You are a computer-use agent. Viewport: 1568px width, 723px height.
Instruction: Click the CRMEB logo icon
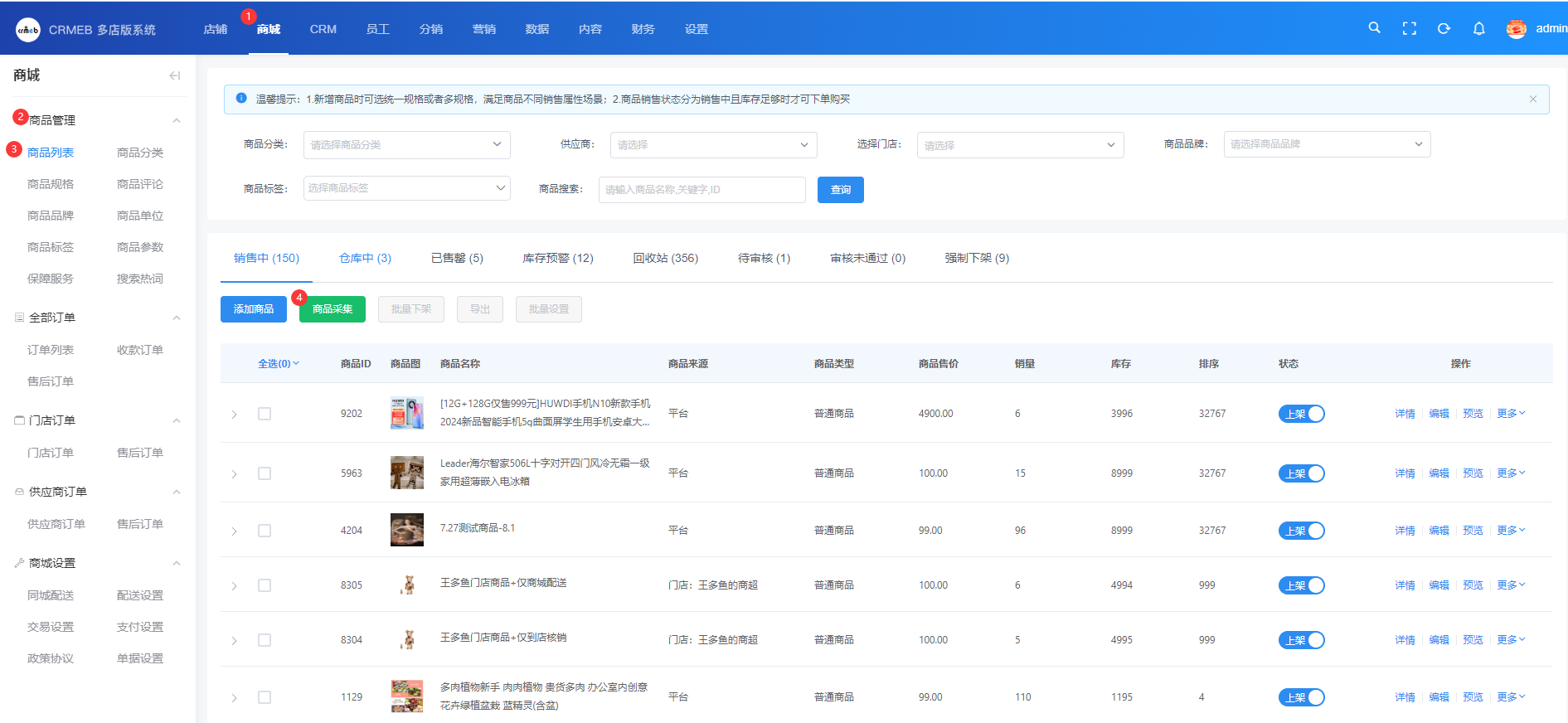27,30
